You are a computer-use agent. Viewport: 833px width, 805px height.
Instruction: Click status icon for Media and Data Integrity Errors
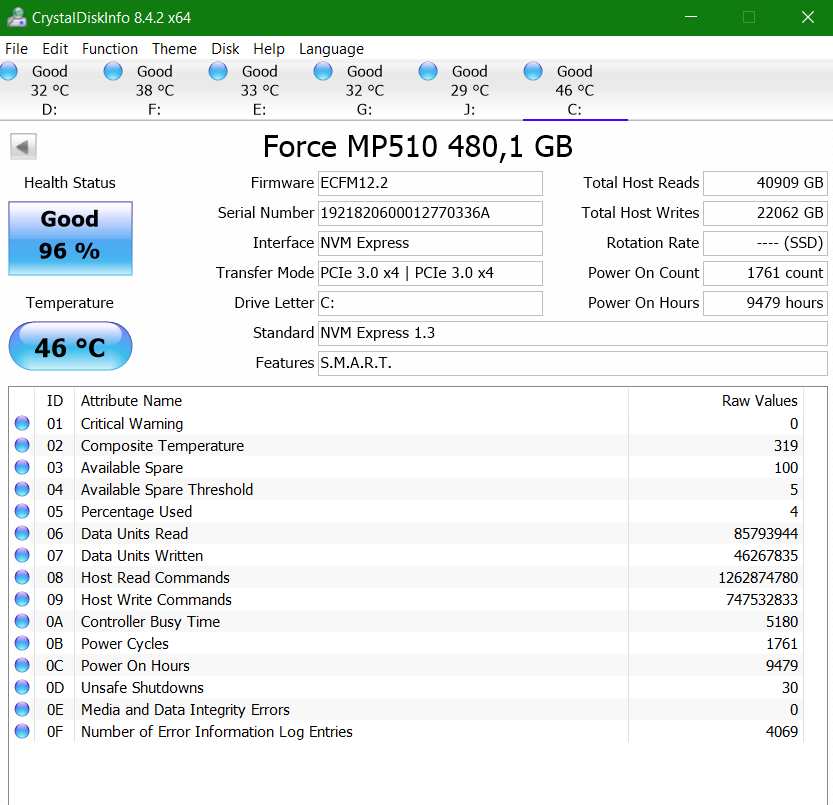pyautogui.click(x=22, y=709)
